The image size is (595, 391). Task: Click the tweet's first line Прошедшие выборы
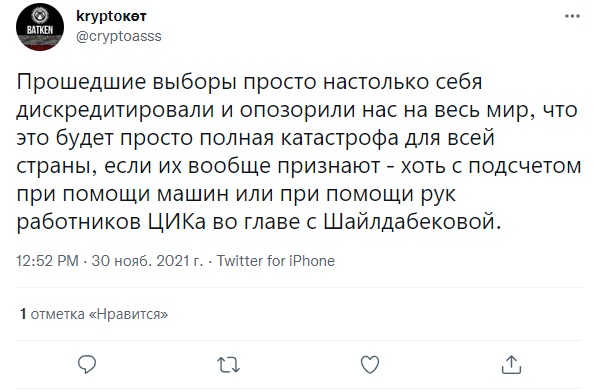(128, 82)
